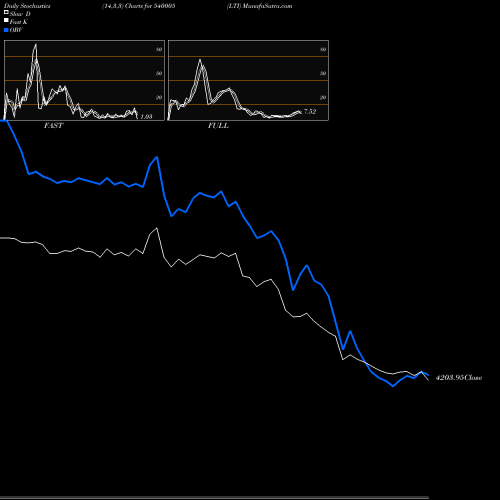500x500 pixels.
Task: Click the 20 level label in FAST chart
Action: pyautogui.click(x=159, y=97)
